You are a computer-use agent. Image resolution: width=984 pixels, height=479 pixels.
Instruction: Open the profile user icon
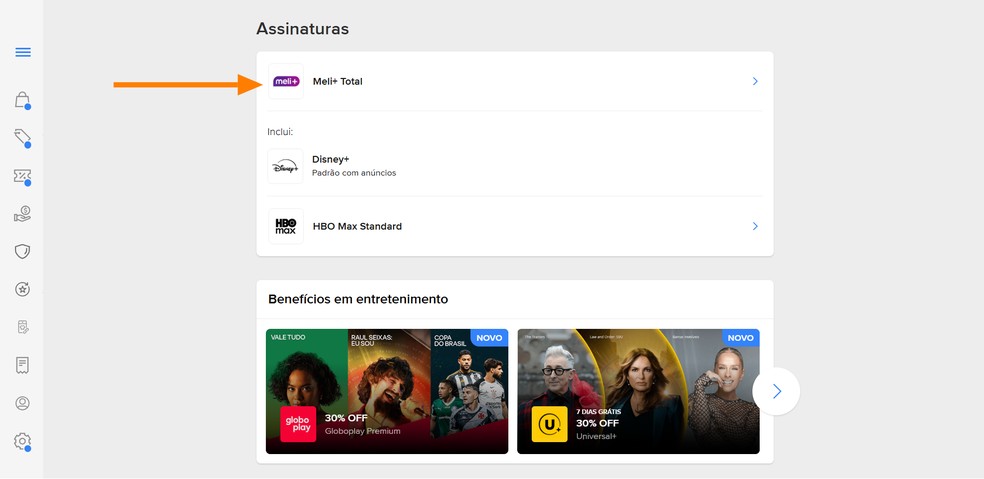click(x=23, y=403)
